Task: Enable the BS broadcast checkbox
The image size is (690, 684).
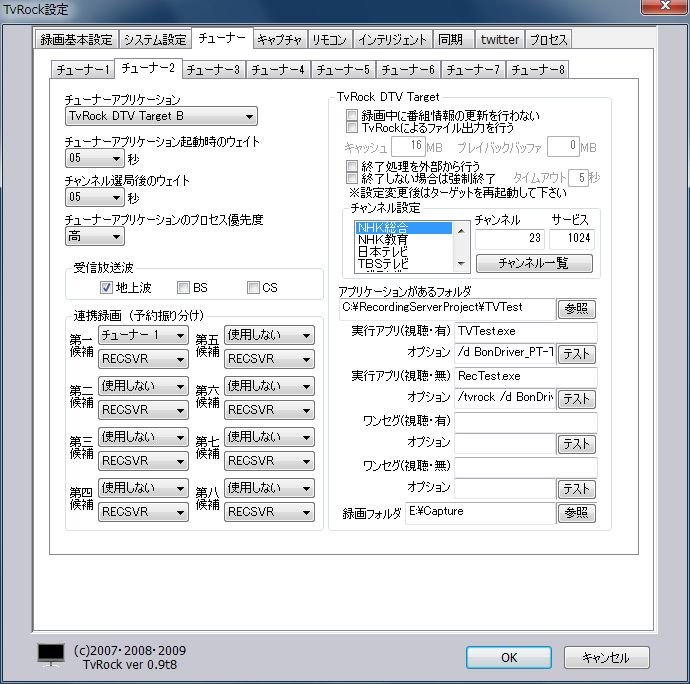Action: pos(183,287)
